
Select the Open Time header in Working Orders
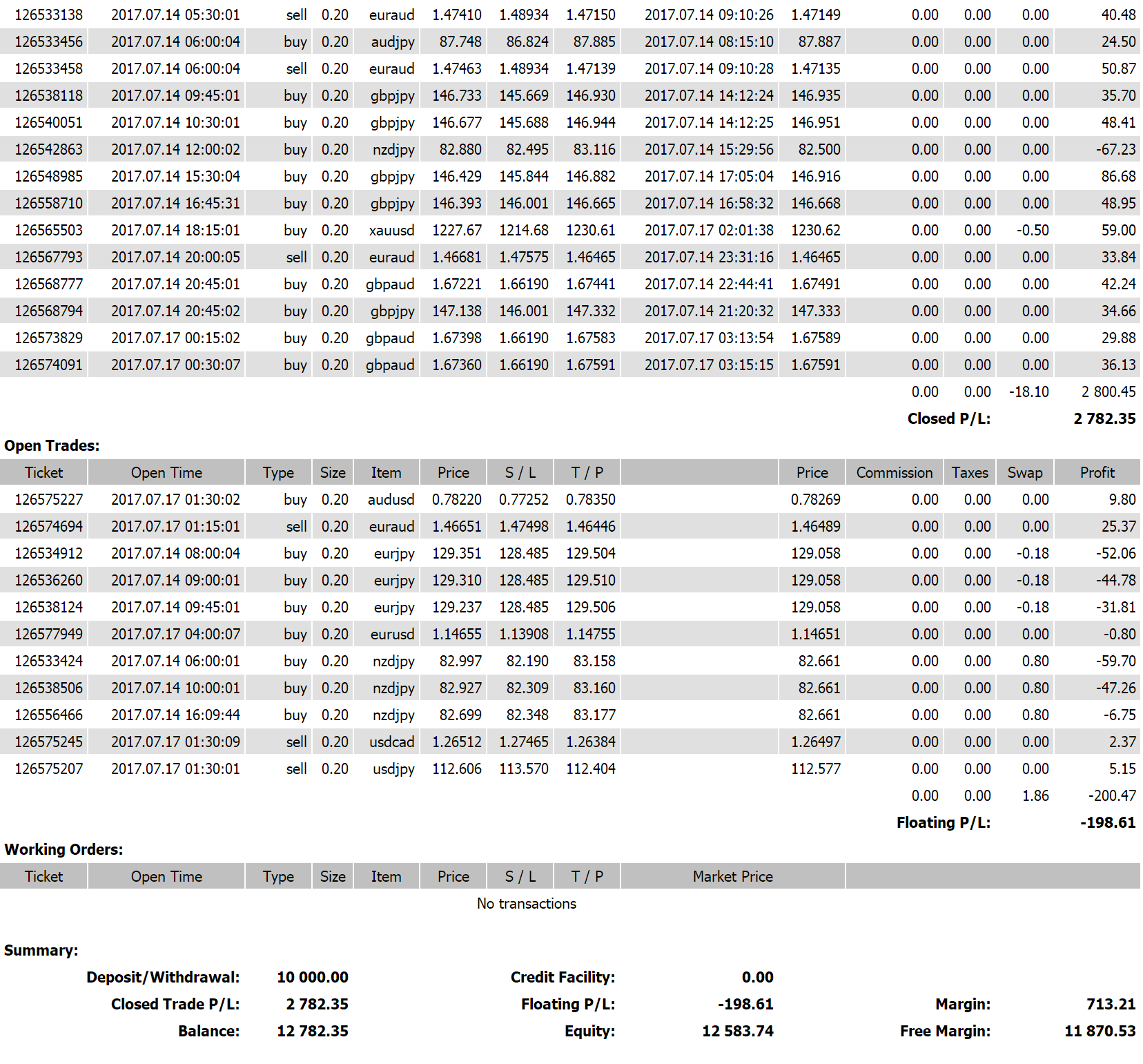click(x=166, y=876)
